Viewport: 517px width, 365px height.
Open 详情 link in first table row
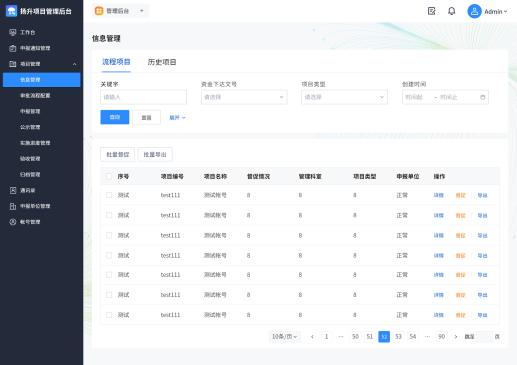pyautogui.click(x=438, y=195)
